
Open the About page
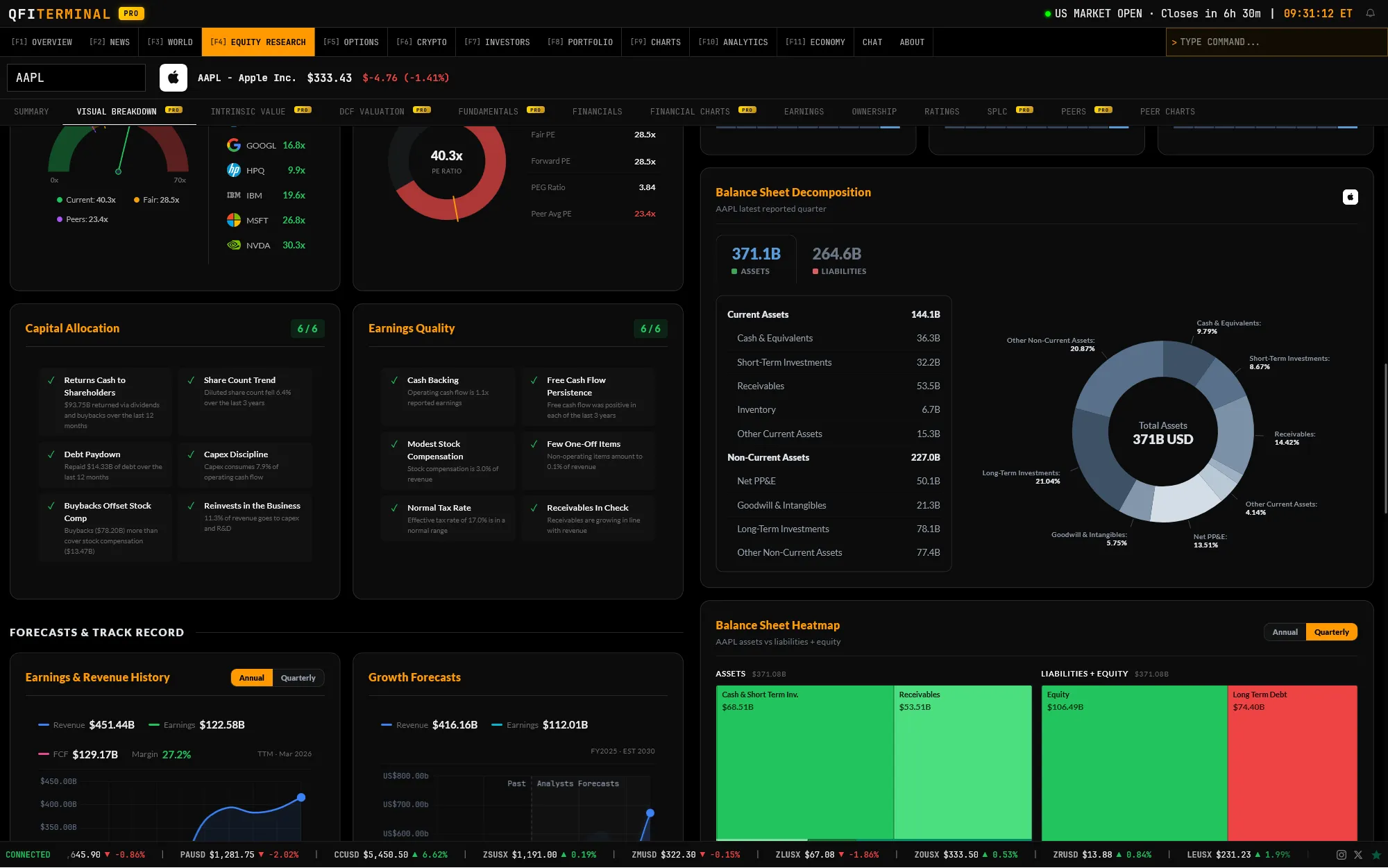(x=912, y=42)
